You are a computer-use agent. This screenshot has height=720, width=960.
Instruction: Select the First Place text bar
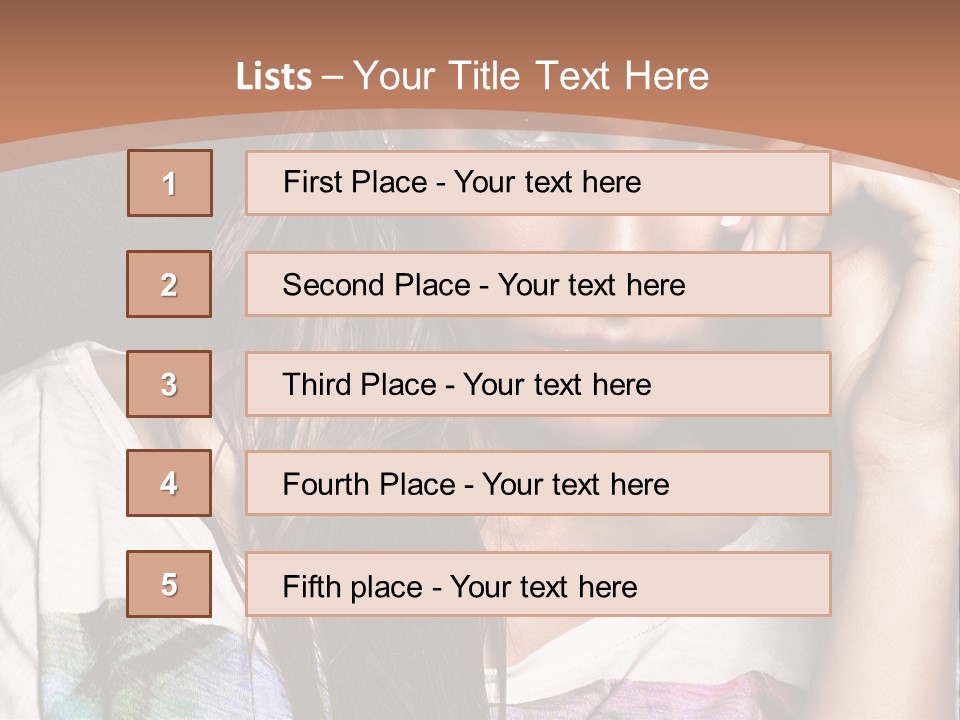click(538, 183)
